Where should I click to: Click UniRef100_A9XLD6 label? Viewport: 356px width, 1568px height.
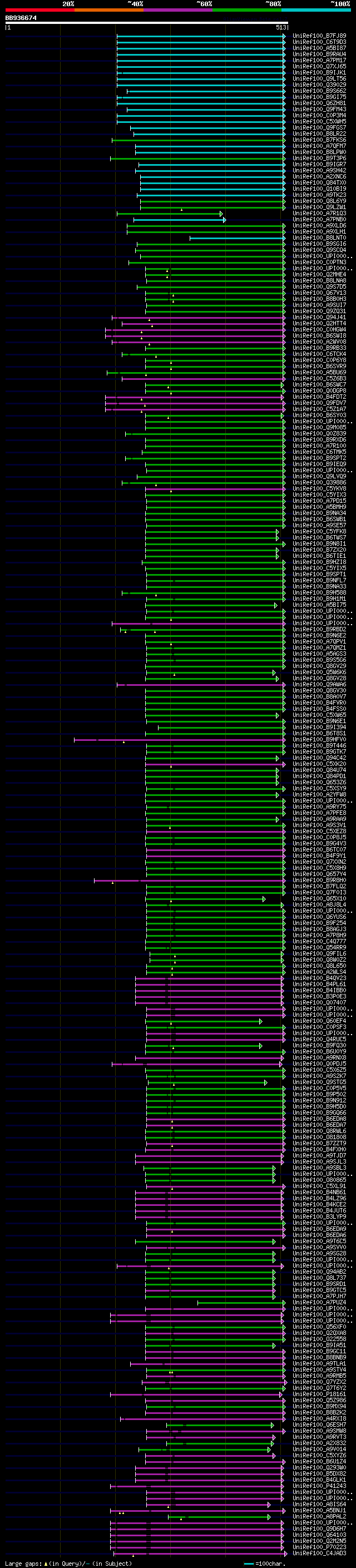(319, 225)
